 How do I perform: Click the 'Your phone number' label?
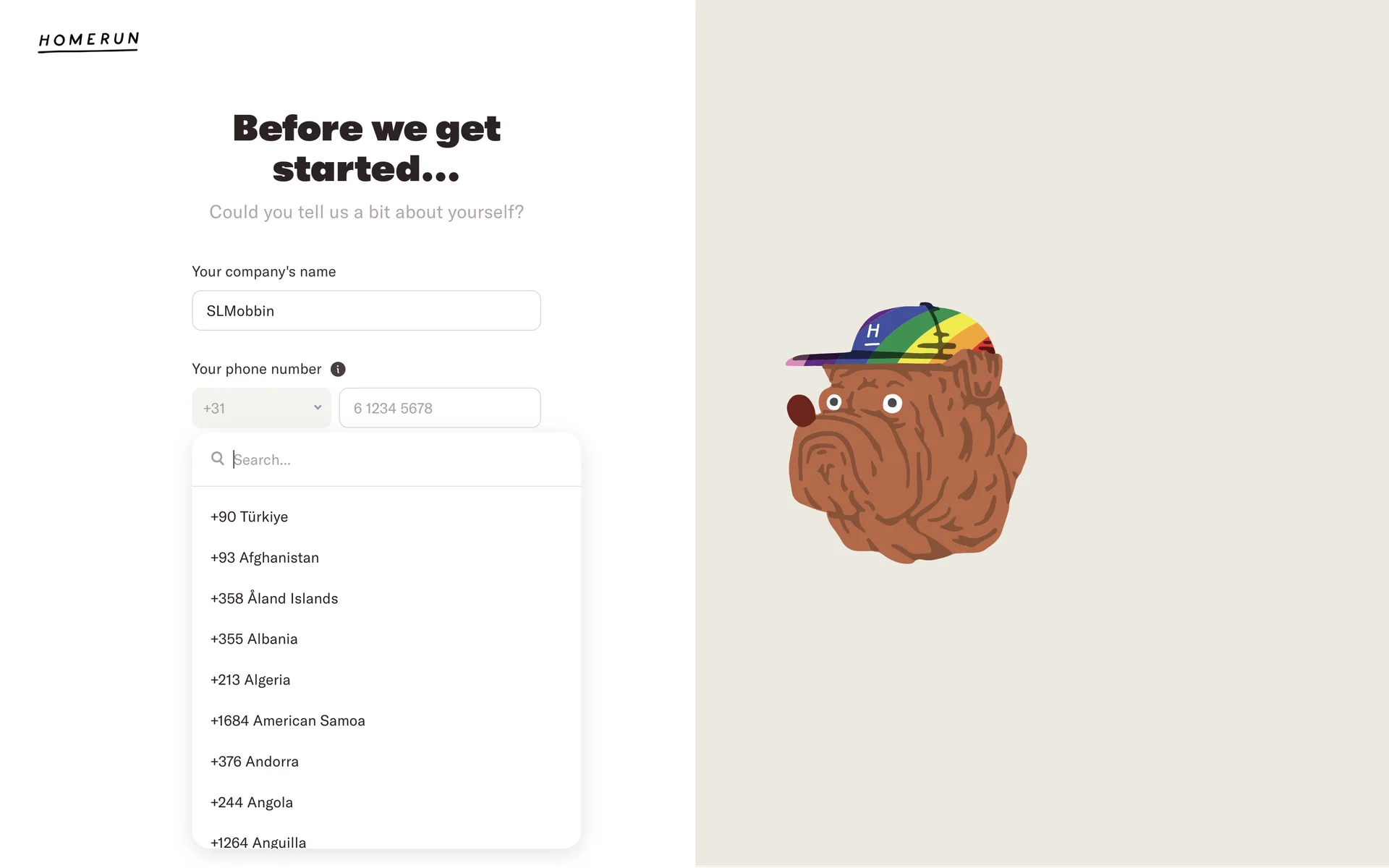(x=257, y=370)
